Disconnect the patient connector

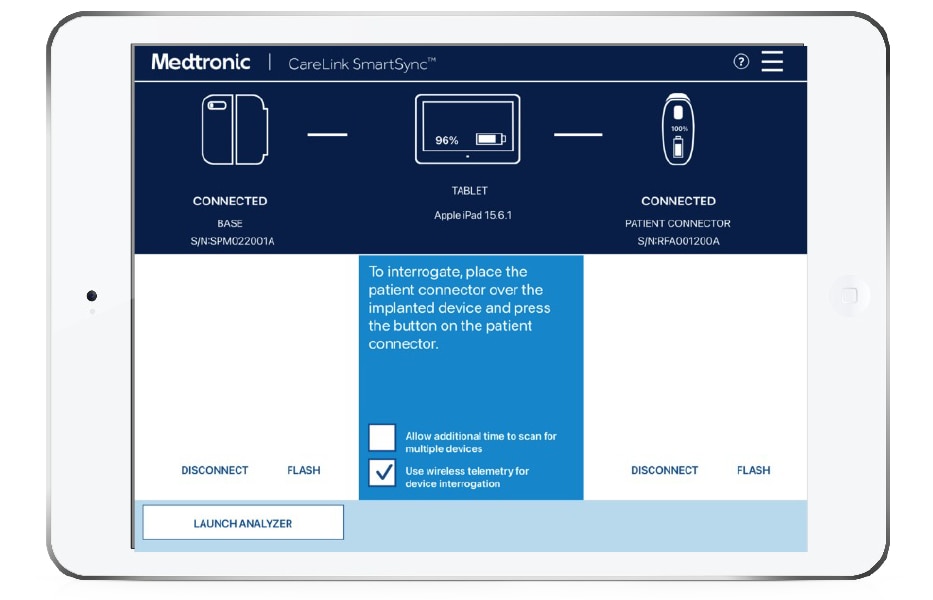pos(663,469)
